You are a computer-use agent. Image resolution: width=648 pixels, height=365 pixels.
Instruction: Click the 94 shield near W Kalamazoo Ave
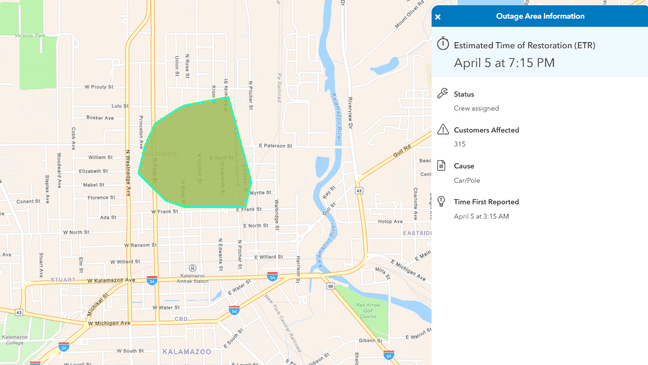pos(152,280)
